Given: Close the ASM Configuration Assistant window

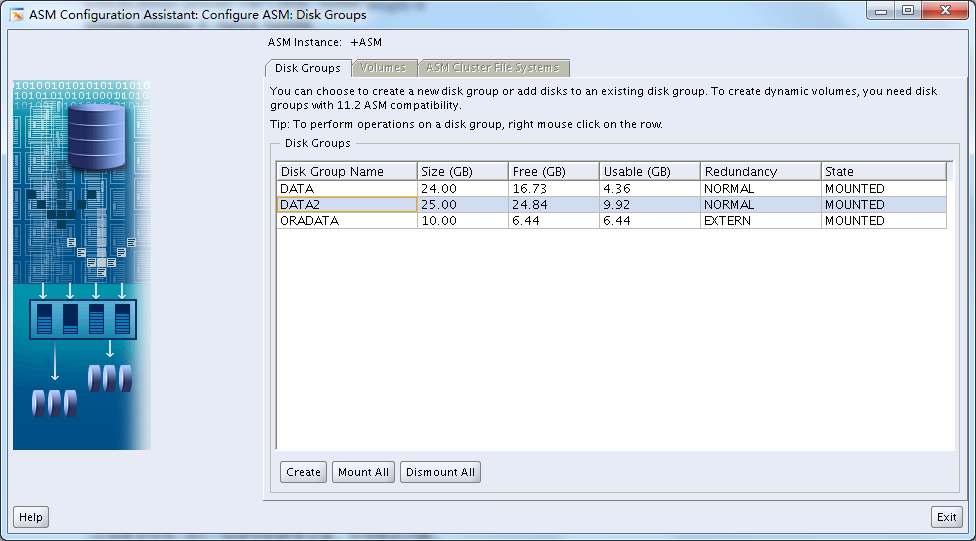Looking at the screenshot, I should click(x=945, y=11).
